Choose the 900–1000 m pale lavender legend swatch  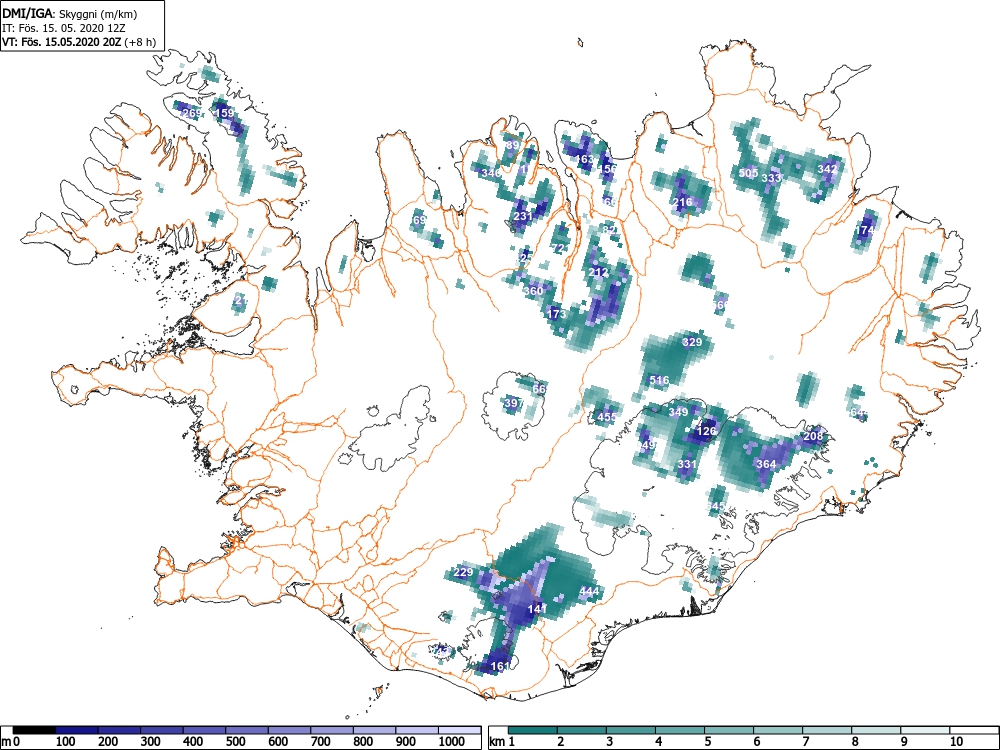coord(417,730)
